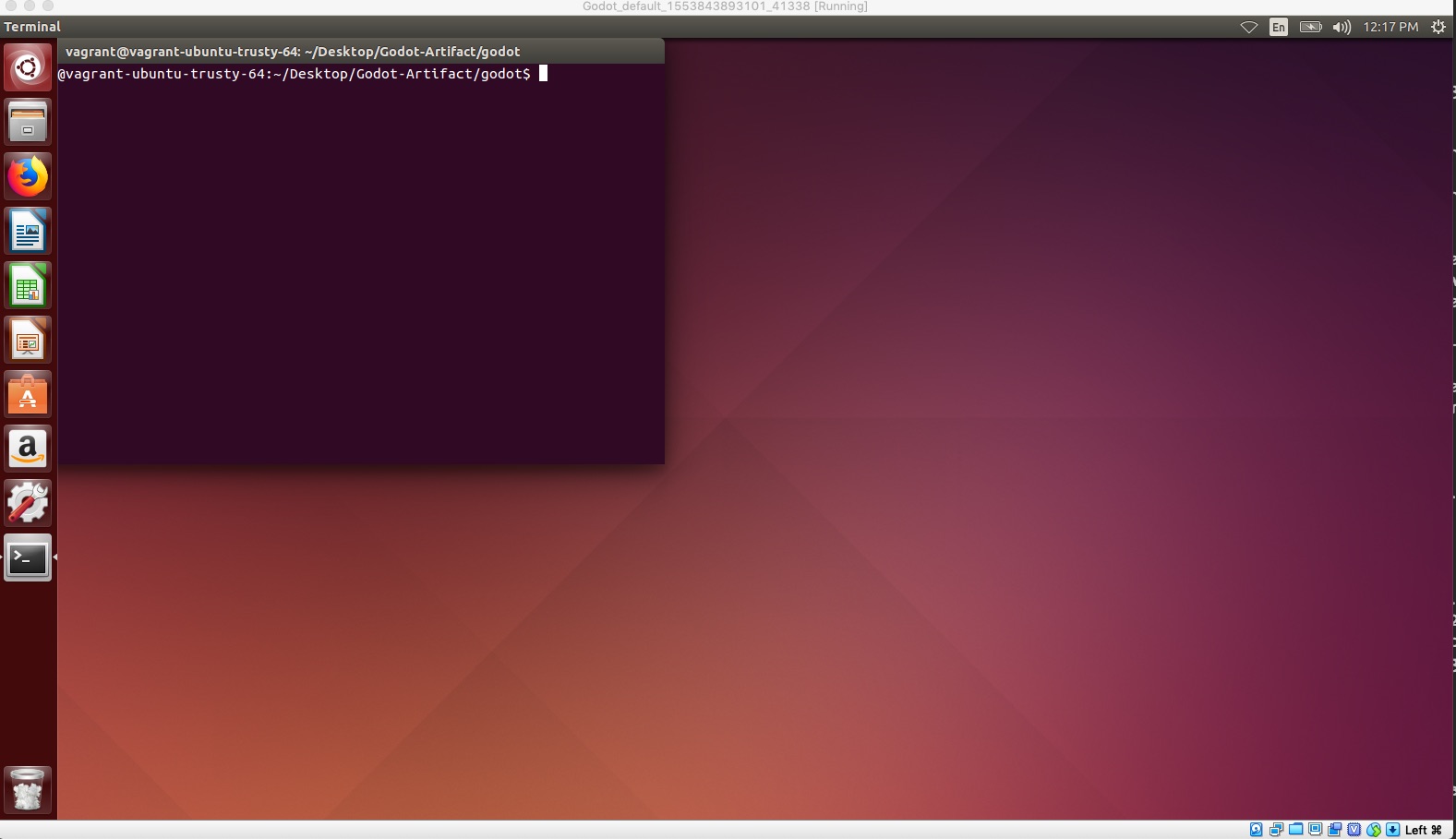Image resolution: width=1456 pixels, height=839 pixels.
Task: Launch Firefox web browser
Action: (28, 176)
